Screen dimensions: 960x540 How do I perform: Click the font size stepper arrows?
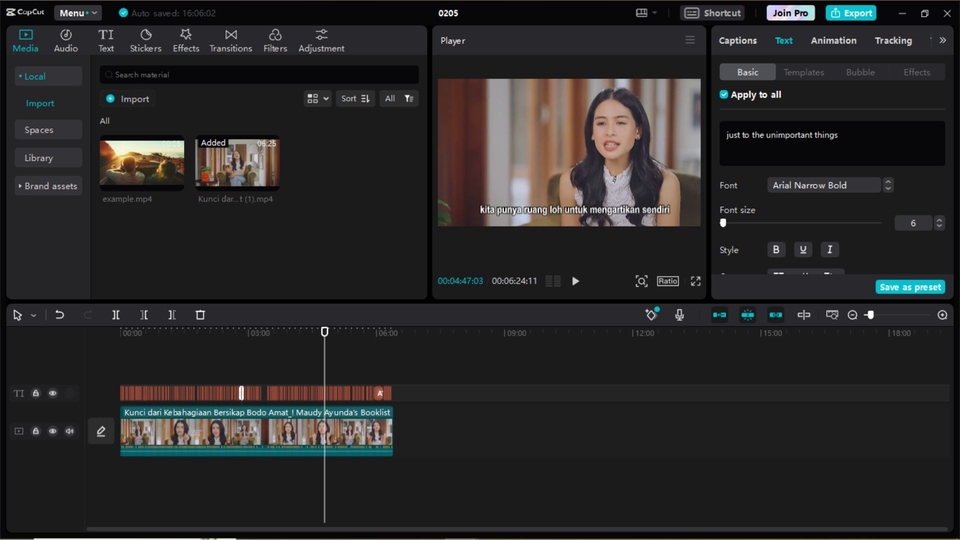(939, 223)
